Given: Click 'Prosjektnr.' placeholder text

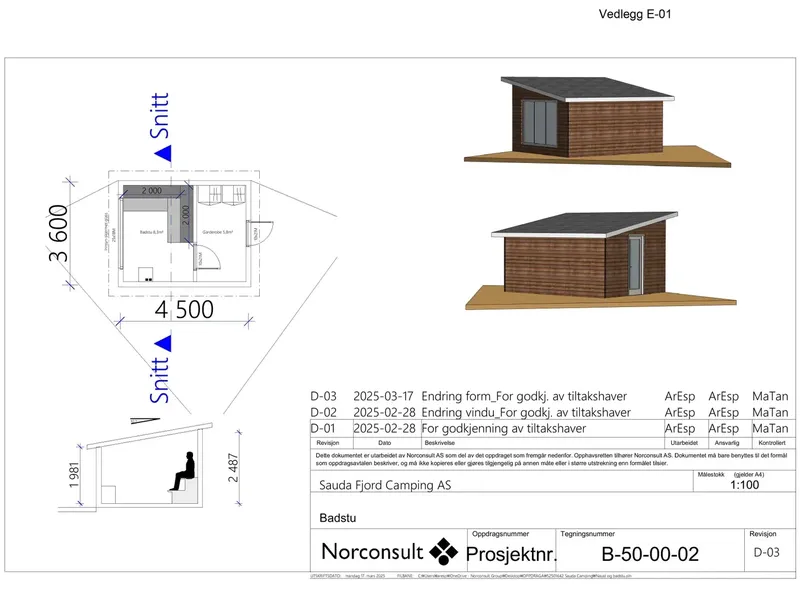Looking at the screenshot, I should pyautogui.click(x=512, y=554).
